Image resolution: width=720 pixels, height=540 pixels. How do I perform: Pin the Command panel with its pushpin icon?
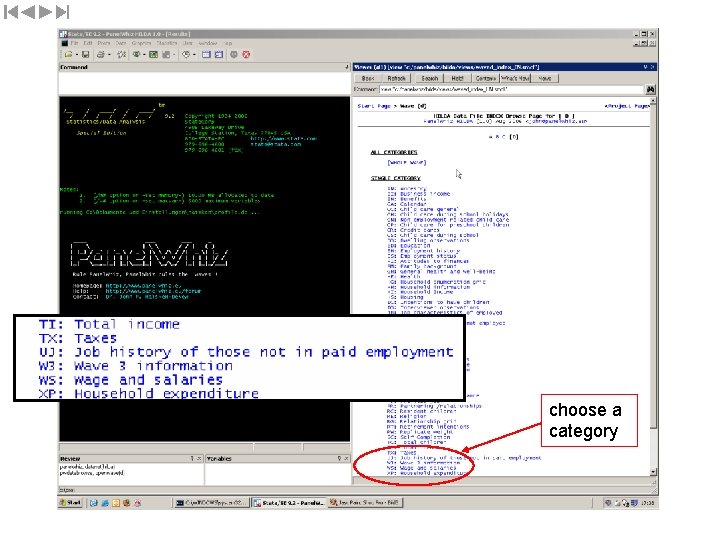pyautogui.click(x=347, y=67)
